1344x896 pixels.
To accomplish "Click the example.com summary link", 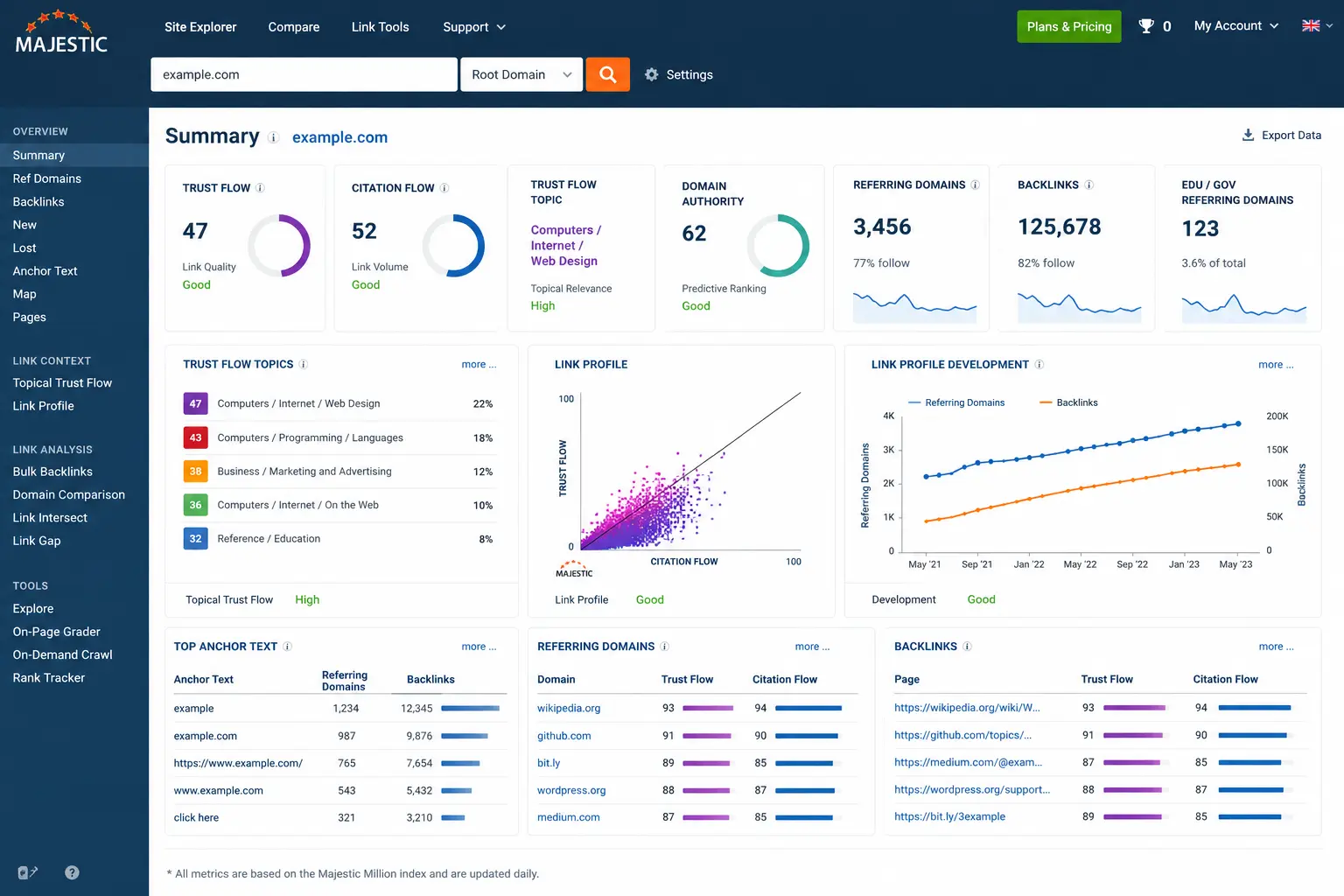I will 339,137.
